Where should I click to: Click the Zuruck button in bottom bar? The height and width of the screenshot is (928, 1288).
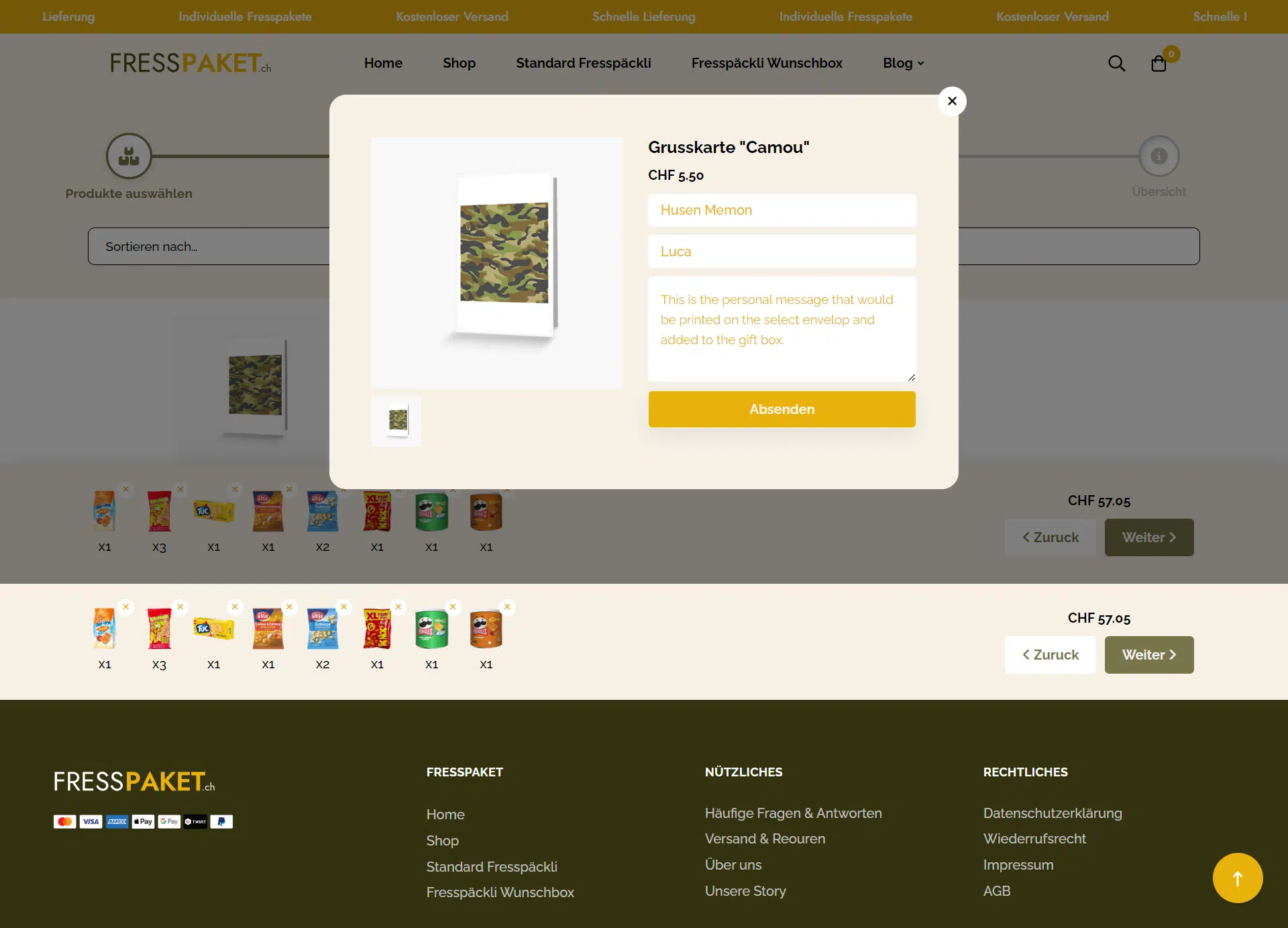[1050, 655]
